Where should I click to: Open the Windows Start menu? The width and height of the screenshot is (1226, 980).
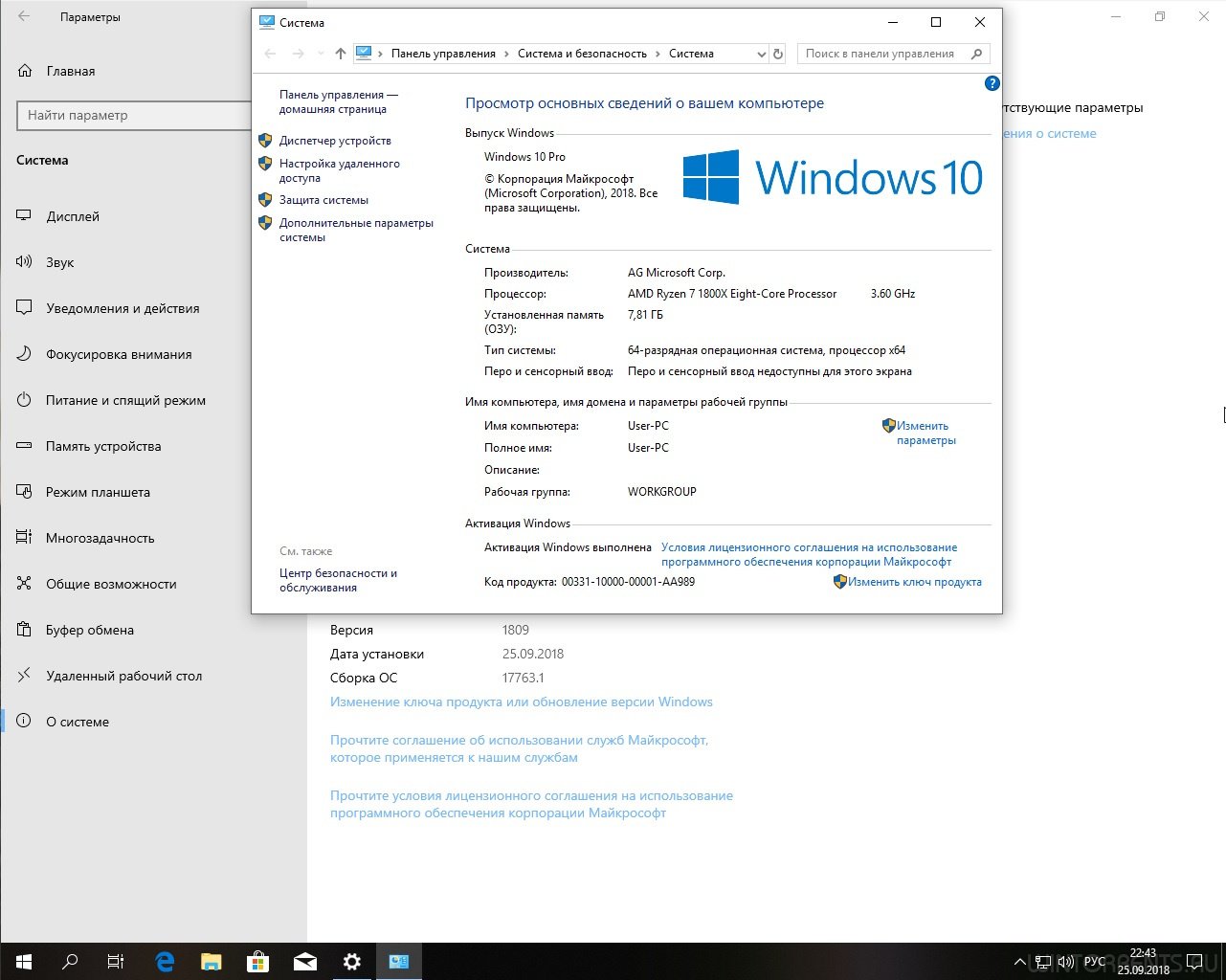23,962
